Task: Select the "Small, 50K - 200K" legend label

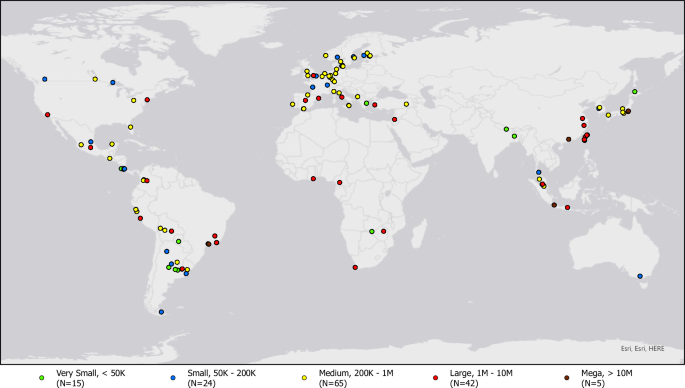Action: [221, 374]
